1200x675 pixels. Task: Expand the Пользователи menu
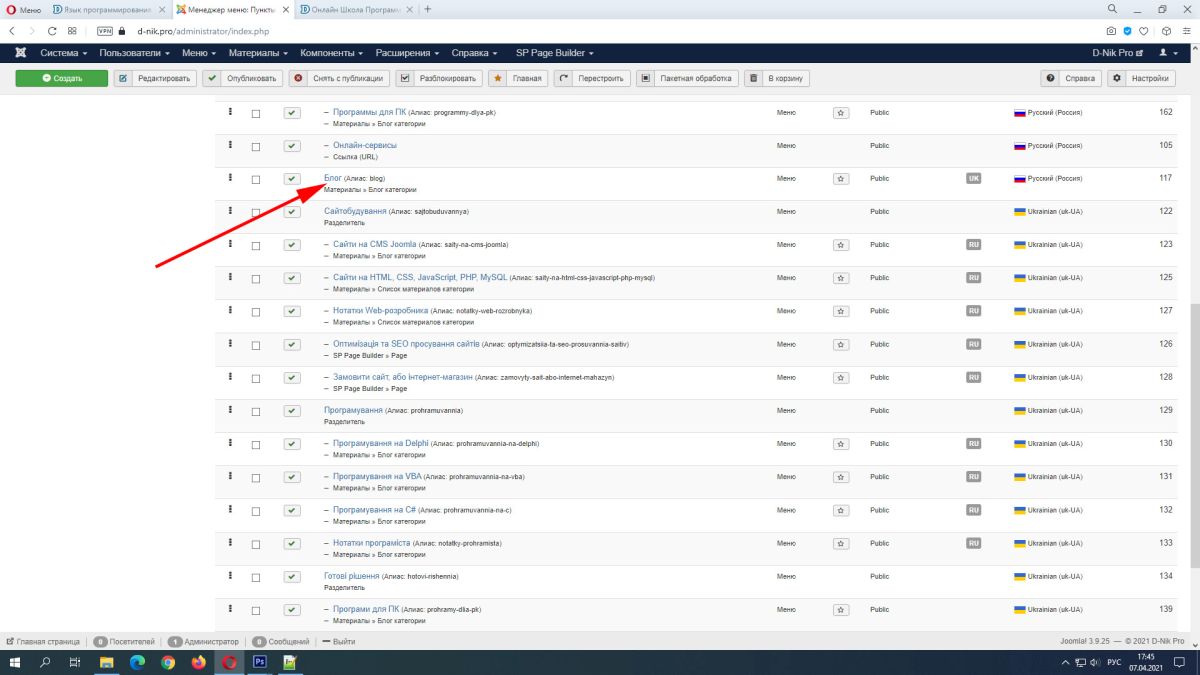point(134,52)
